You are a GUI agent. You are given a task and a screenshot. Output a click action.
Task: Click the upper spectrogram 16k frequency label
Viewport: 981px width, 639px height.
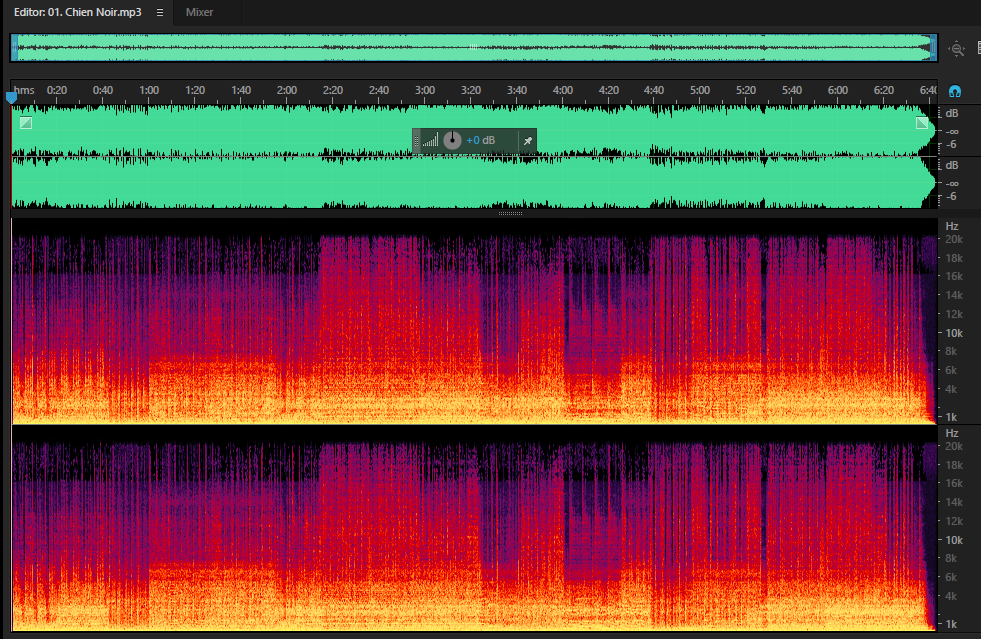954,276
